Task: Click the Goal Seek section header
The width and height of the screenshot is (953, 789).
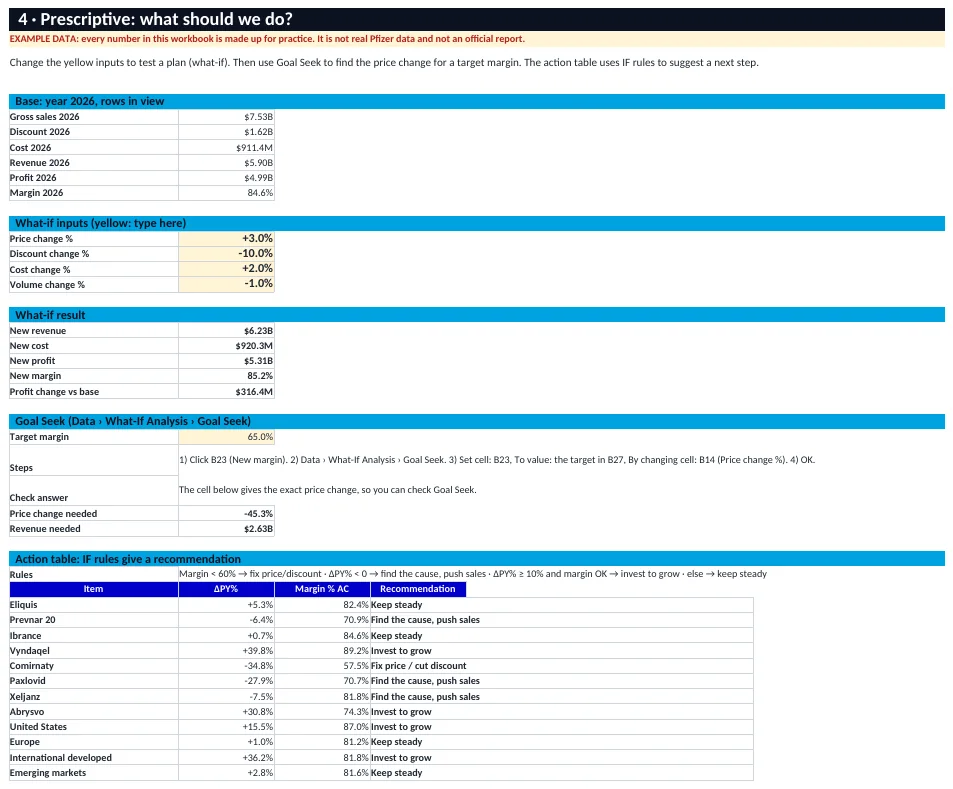Action: [476, 421]
